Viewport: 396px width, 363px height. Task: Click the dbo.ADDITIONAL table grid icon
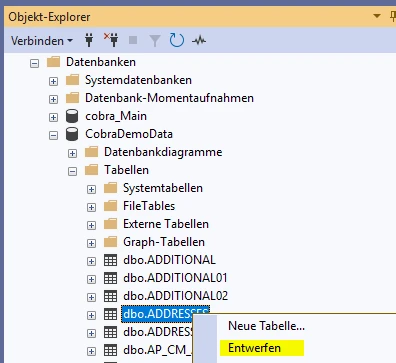(110, 260)
